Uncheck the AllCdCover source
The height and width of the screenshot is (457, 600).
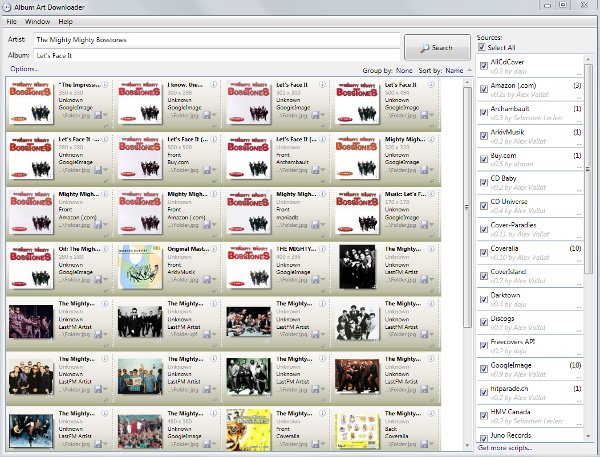coord(484,66)
